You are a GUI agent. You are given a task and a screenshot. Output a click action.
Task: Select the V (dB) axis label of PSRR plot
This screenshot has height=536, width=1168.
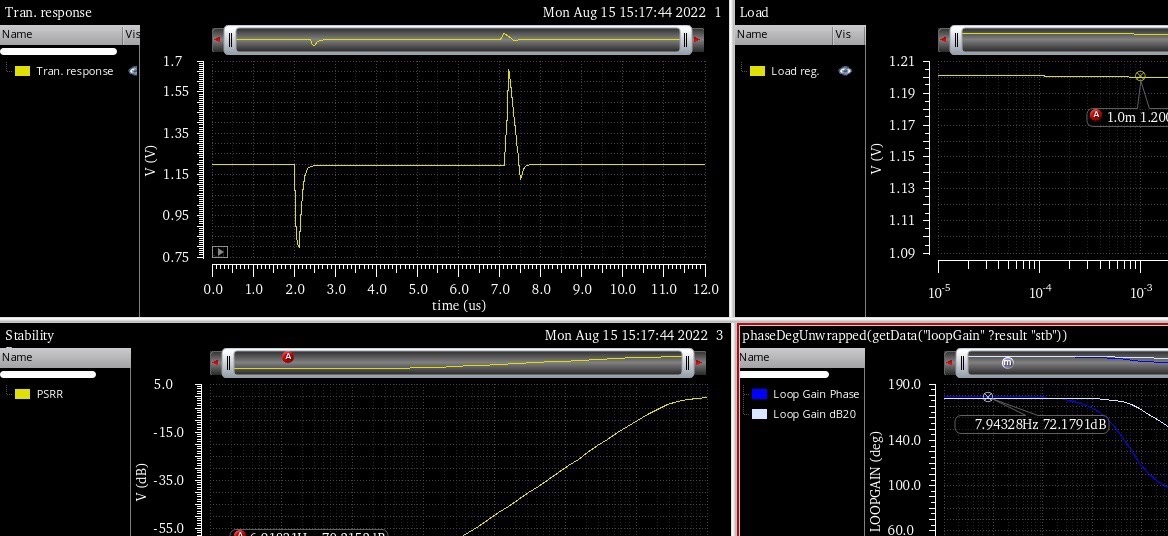click(142, 482)
